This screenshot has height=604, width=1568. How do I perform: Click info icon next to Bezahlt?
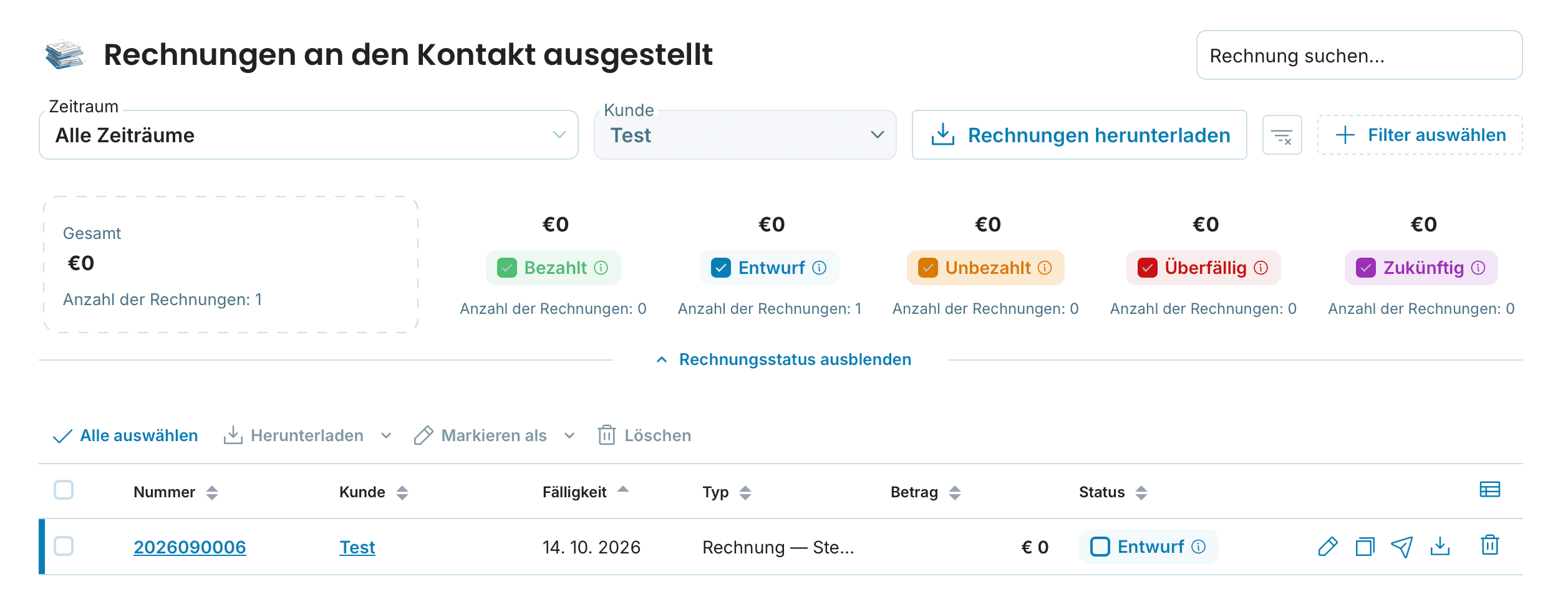[x=601, y=268]
